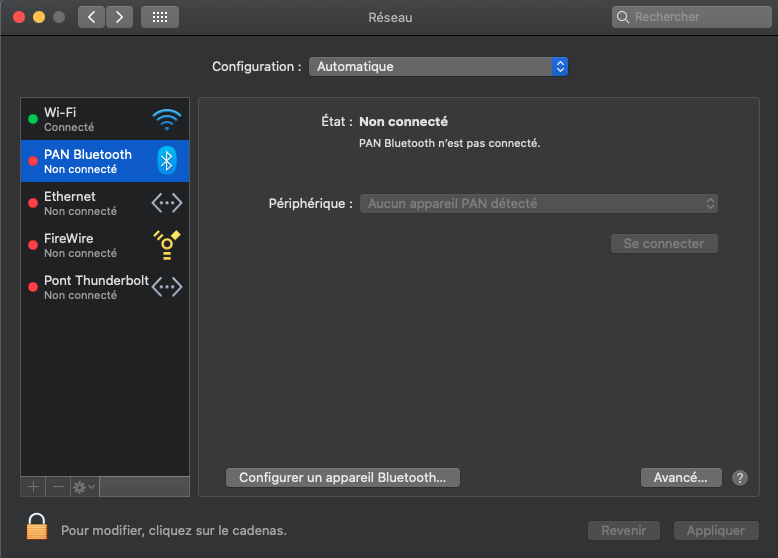778x558 pixels.
Task: Click the padlock to unlock changes
Action: [x=37, y=527]
